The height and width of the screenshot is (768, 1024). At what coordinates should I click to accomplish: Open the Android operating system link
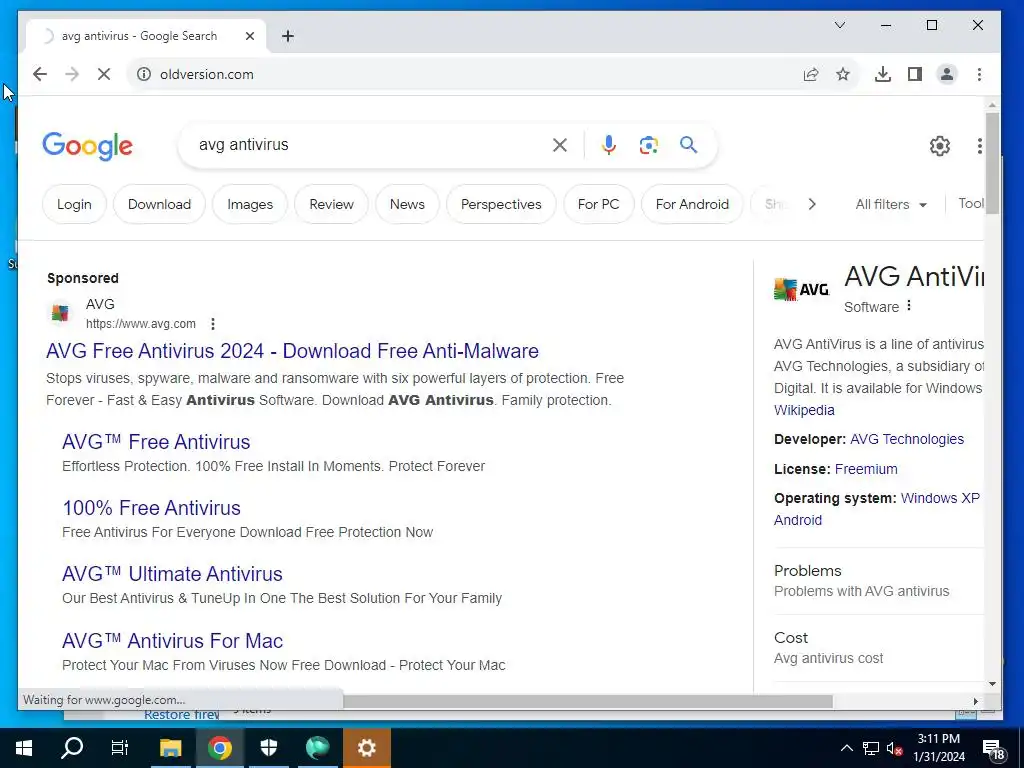(x=798, y=520)
